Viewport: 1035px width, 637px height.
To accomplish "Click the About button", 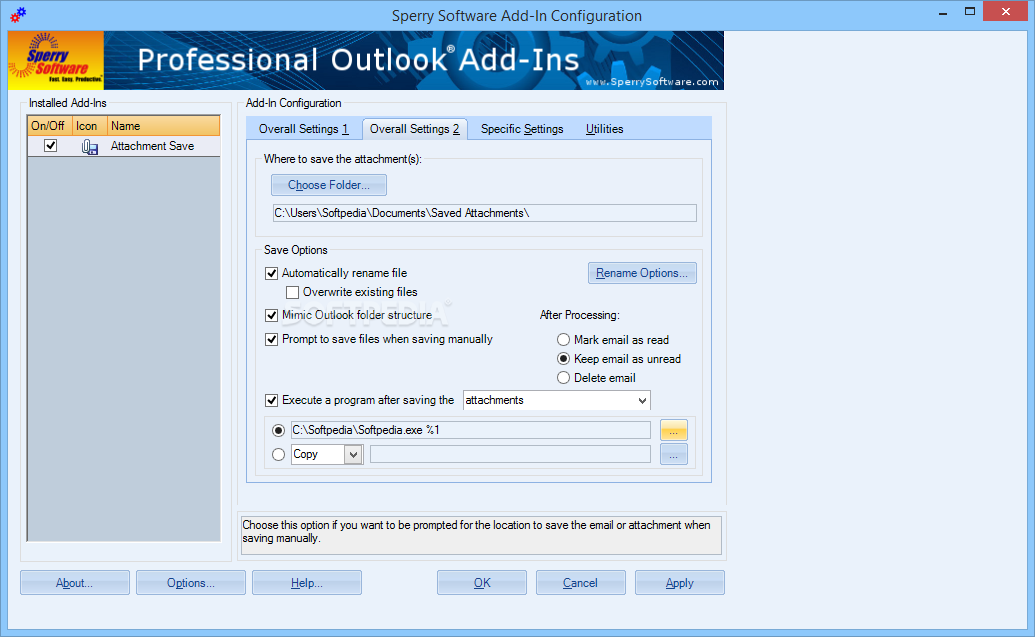I will pyautogui.click(x=75, y=583).
